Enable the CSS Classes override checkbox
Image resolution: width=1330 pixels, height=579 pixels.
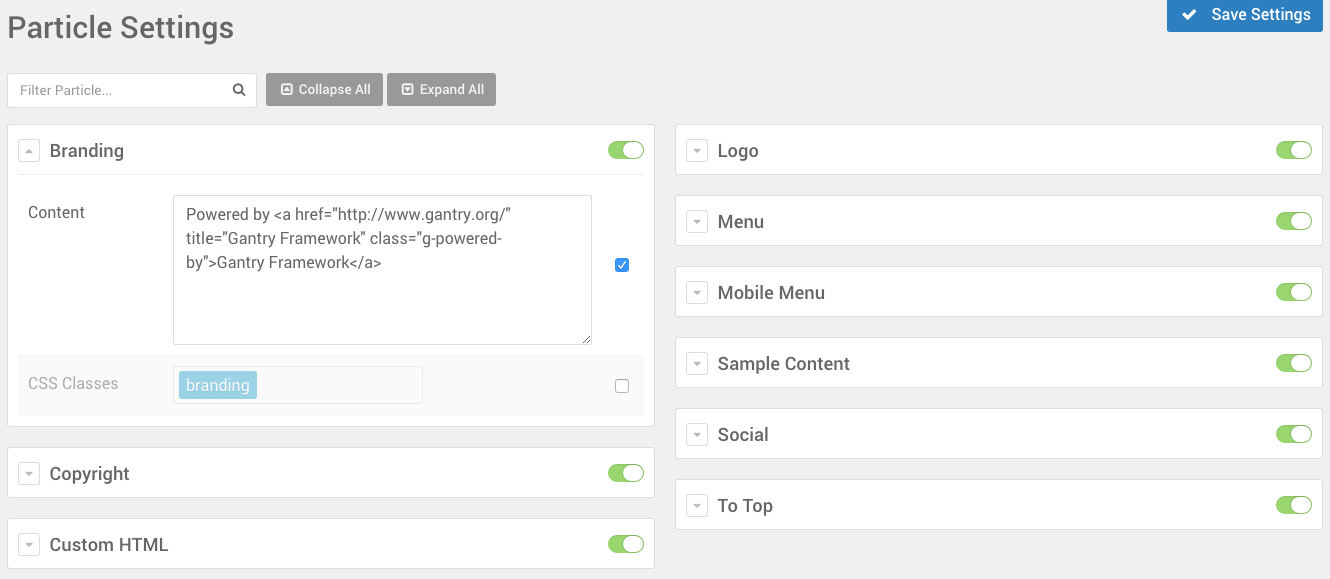click(x=622, y=386)
